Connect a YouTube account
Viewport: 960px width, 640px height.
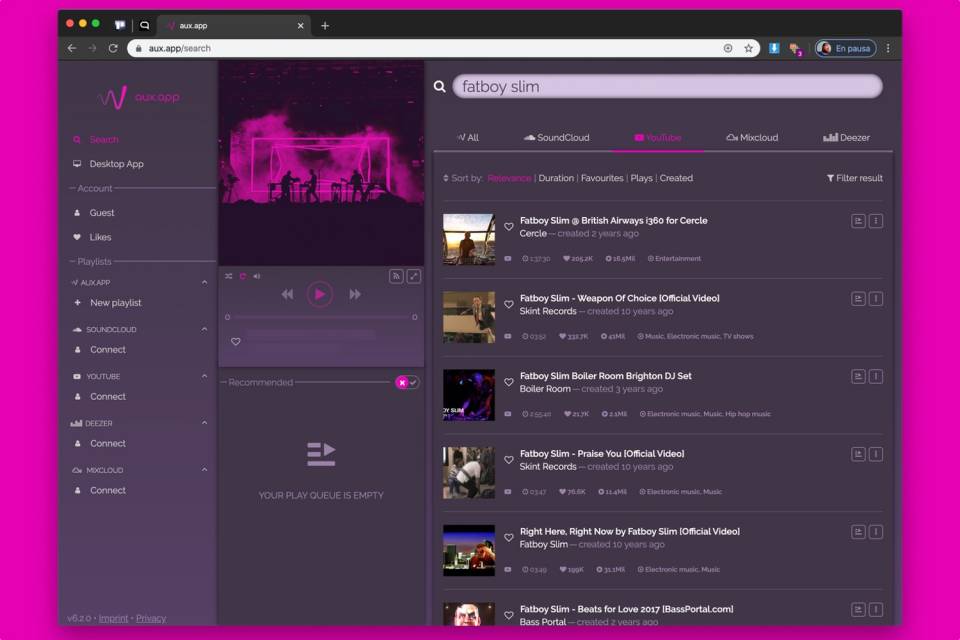pos(100,397)
